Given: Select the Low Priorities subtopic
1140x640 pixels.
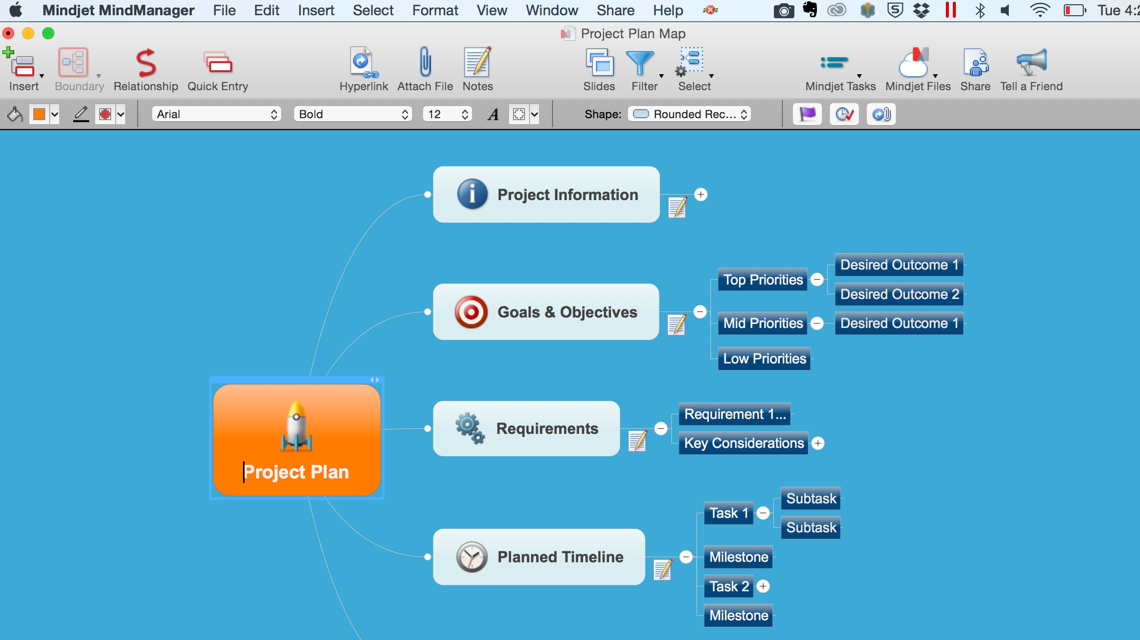Looking at the screenshot, I should point(764,359).
